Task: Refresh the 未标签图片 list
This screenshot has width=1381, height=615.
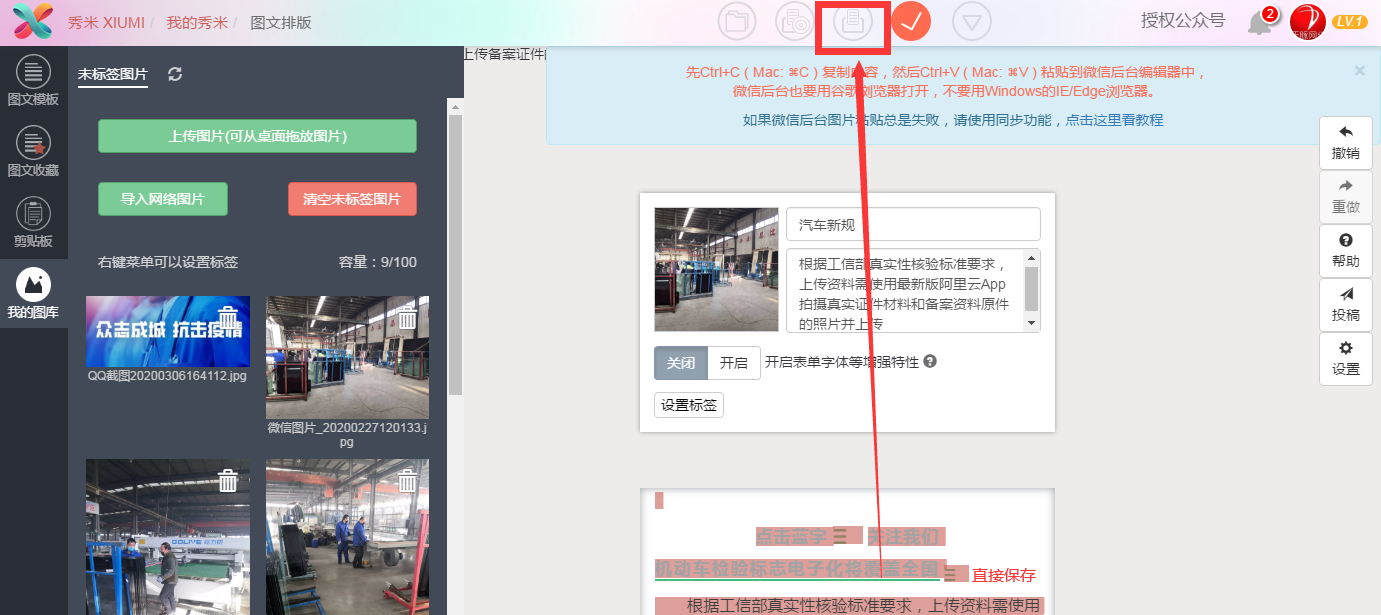Action: click(175, 74)
